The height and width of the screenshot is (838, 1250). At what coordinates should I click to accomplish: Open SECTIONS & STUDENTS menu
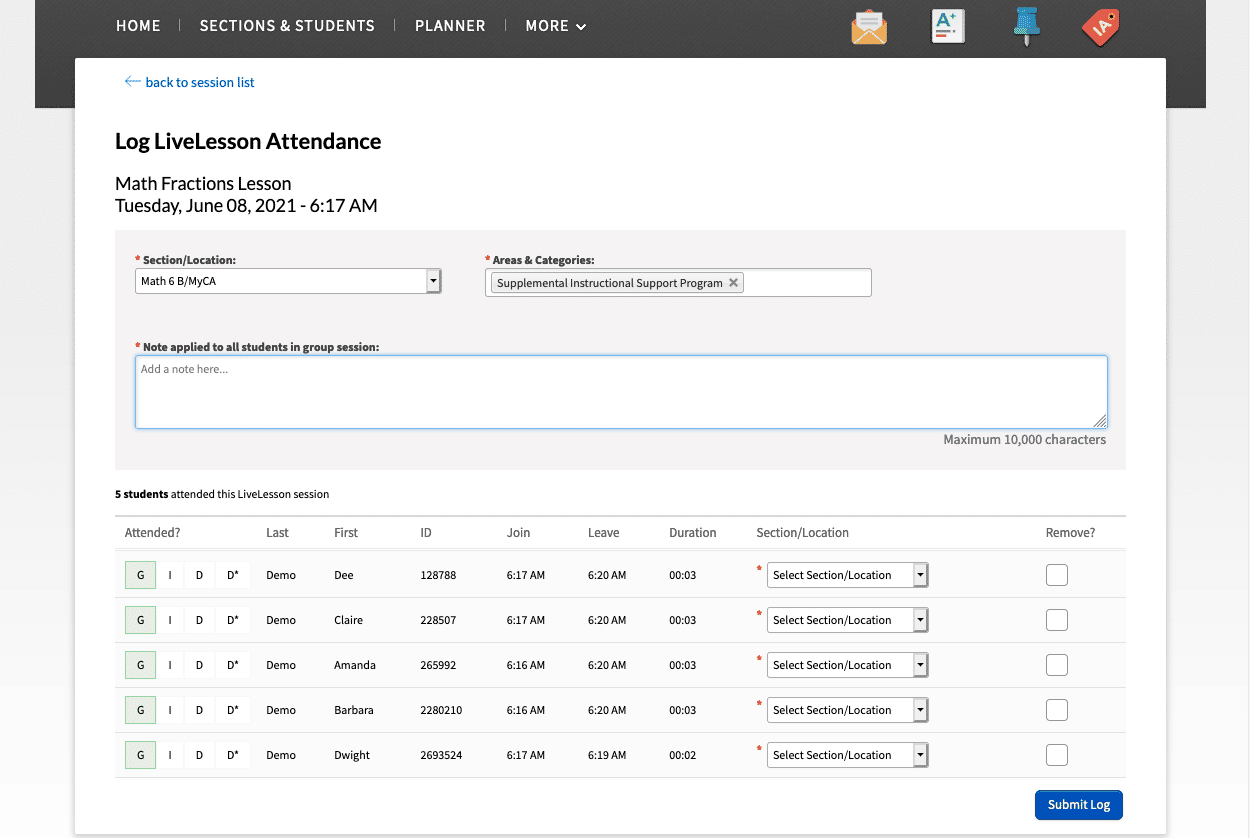point(287,26)
